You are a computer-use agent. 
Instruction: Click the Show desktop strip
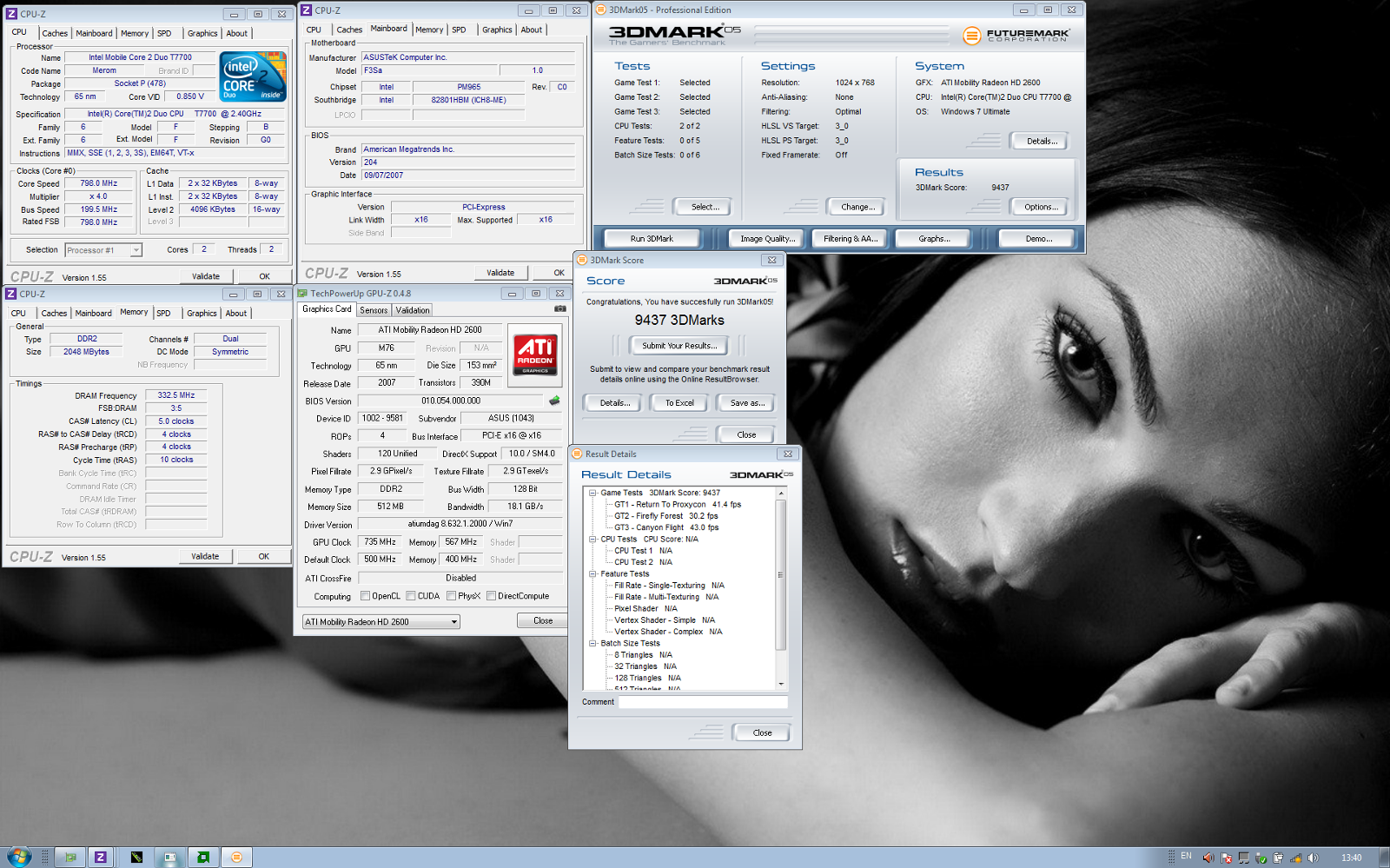[x=1383, y=858]
